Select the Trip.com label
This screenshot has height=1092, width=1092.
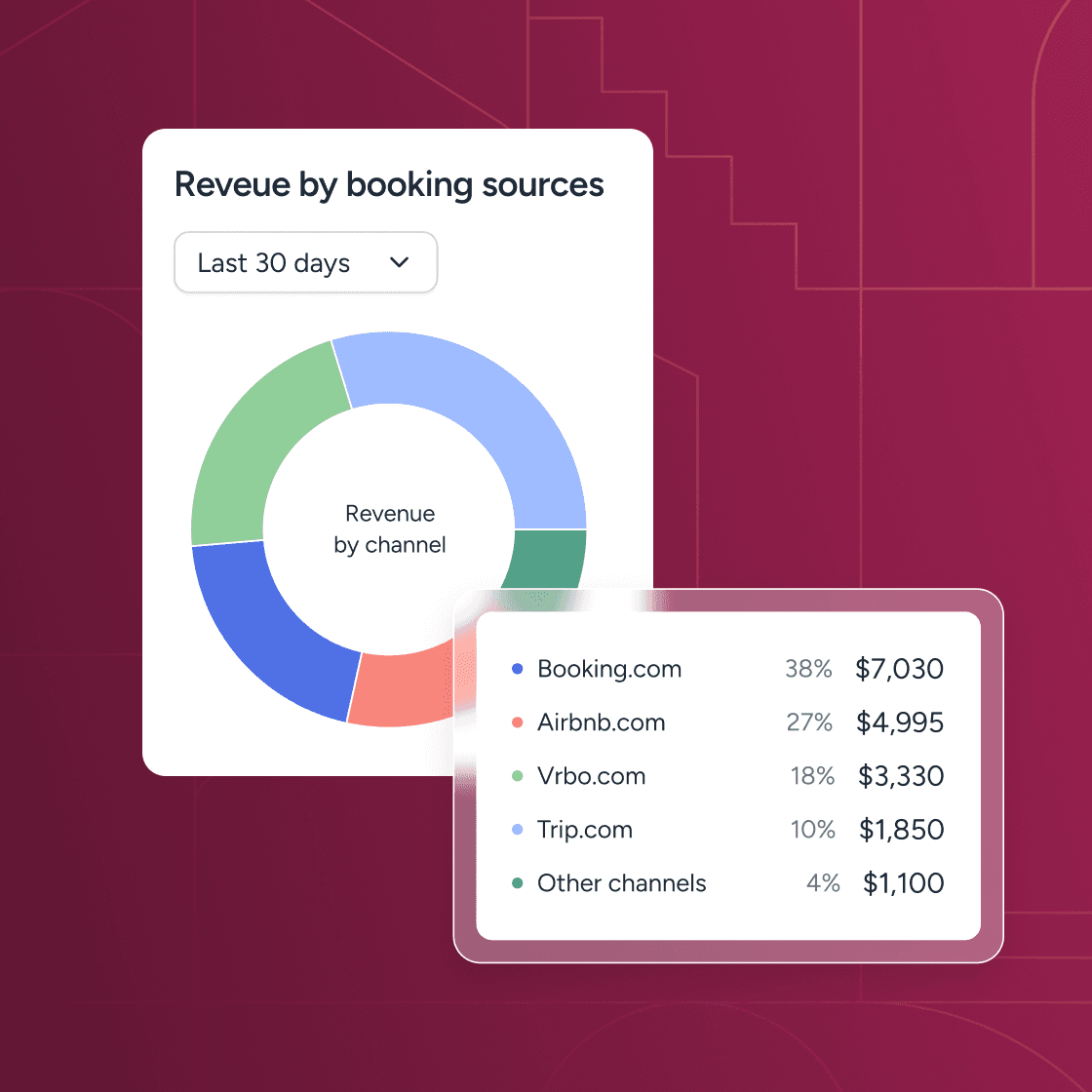pos(585,830)
